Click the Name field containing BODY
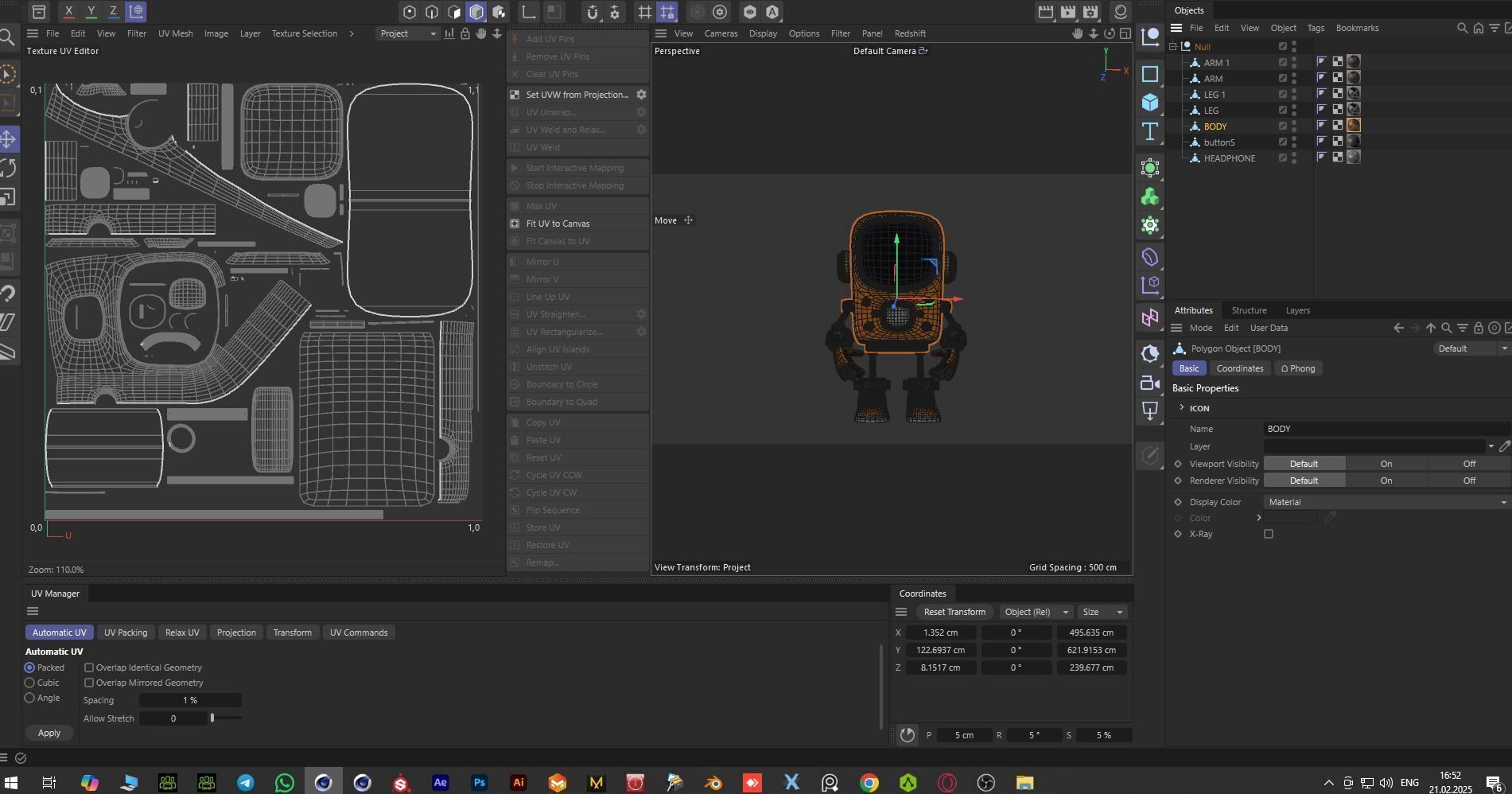 click(x=1386, y=429)
